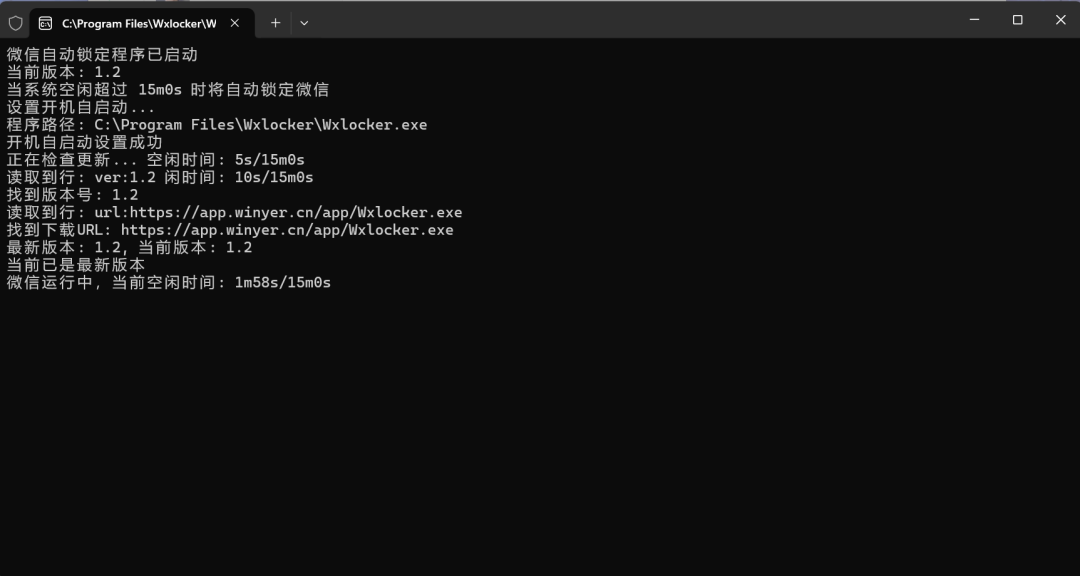The height and width of the screenshot is (576, 1080).
Task: Click the line '正在检查更新... 空闲时间: 5s/15m0s'
Action: tap(156, 160)
